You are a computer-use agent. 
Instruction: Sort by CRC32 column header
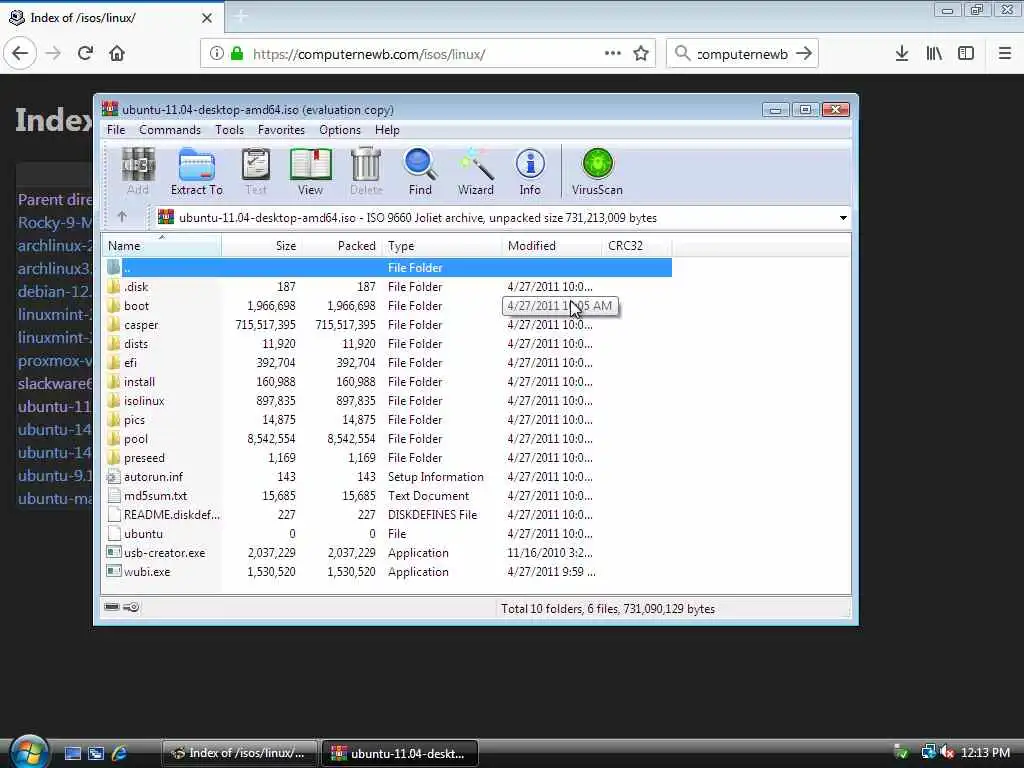(x=637, y=246)
